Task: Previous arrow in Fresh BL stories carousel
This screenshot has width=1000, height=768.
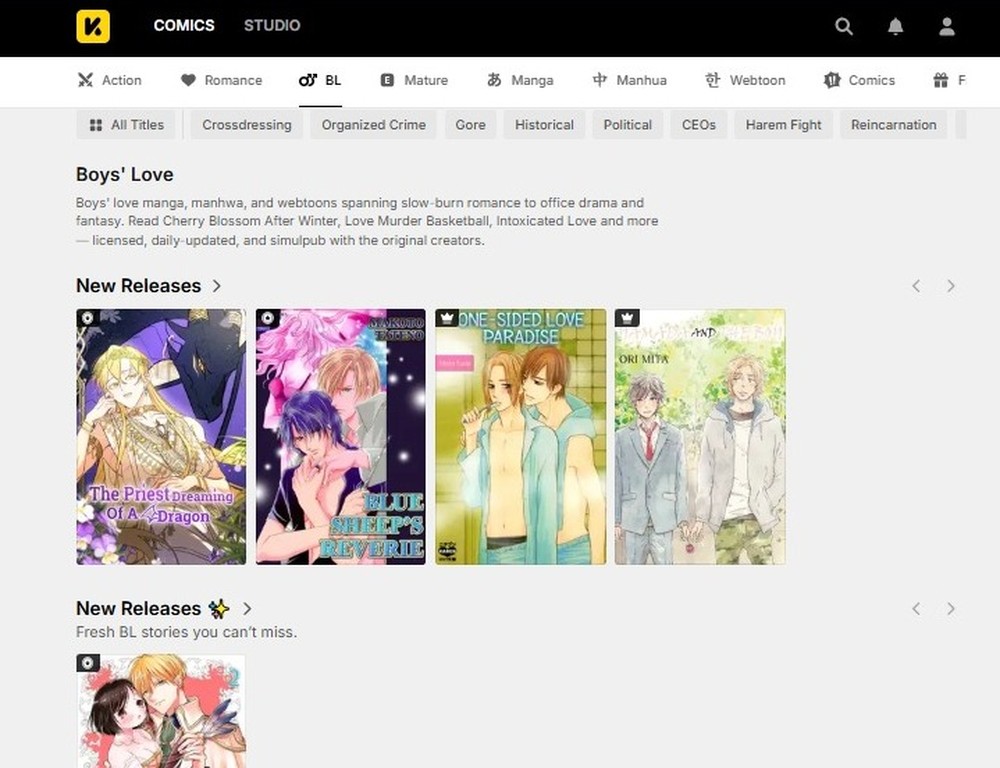Action: tap(916, 609)
